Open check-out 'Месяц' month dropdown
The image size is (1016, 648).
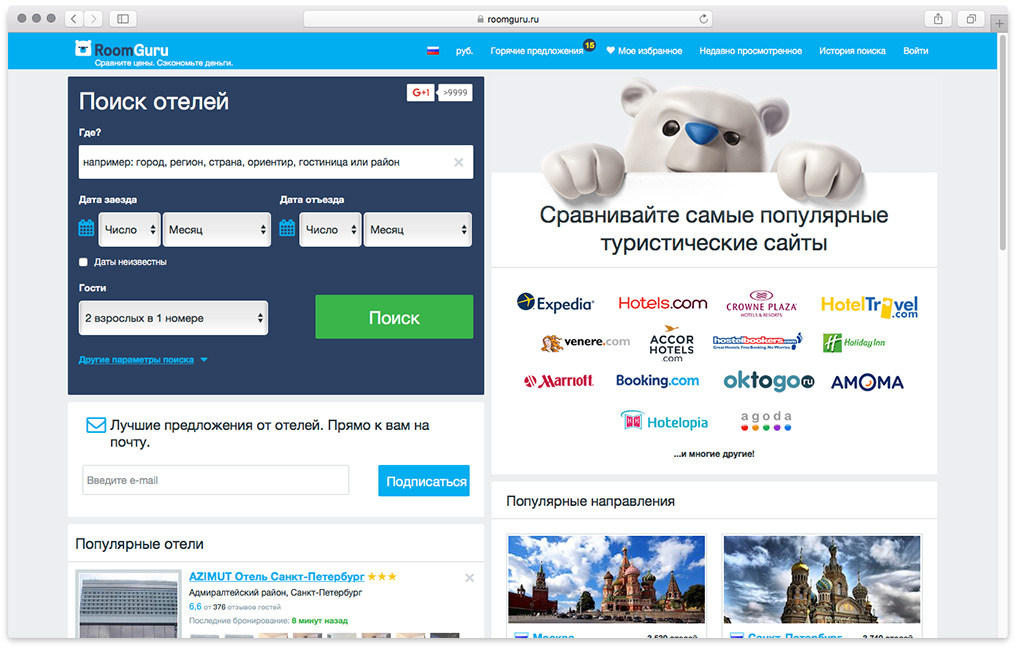pyautogui.click(x=417, y=230)
